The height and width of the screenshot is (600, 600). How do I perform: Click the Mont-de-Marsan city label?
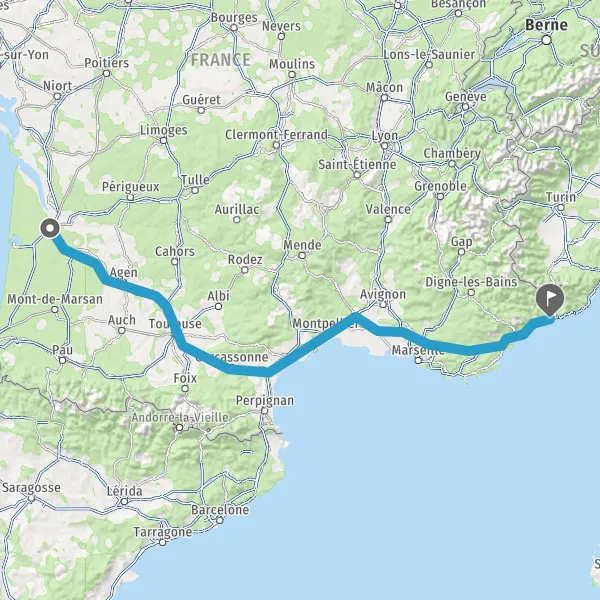pos(55,299)
